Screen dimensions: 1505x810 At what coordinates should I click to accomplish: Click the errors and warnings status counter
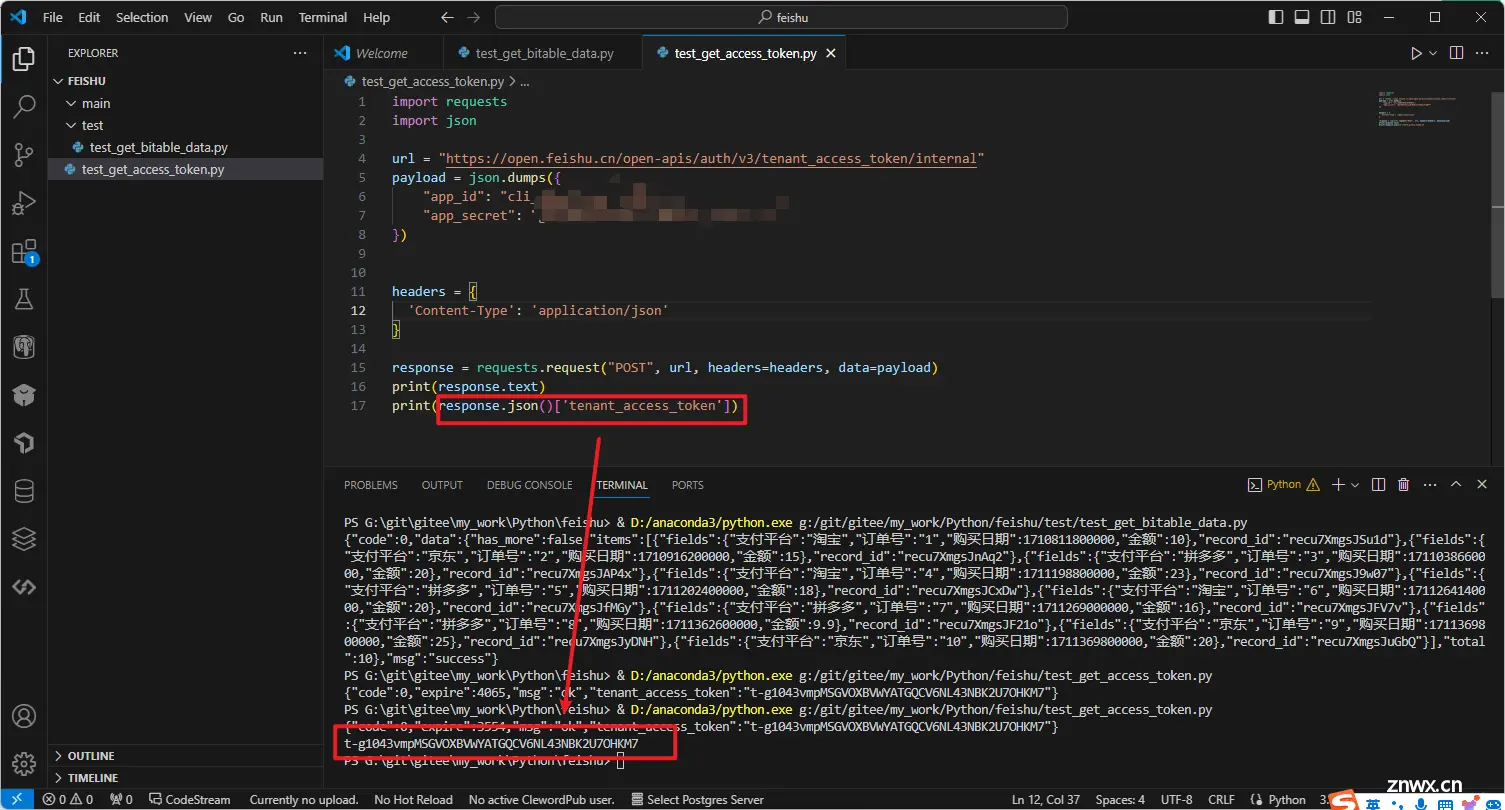point(68,799)
